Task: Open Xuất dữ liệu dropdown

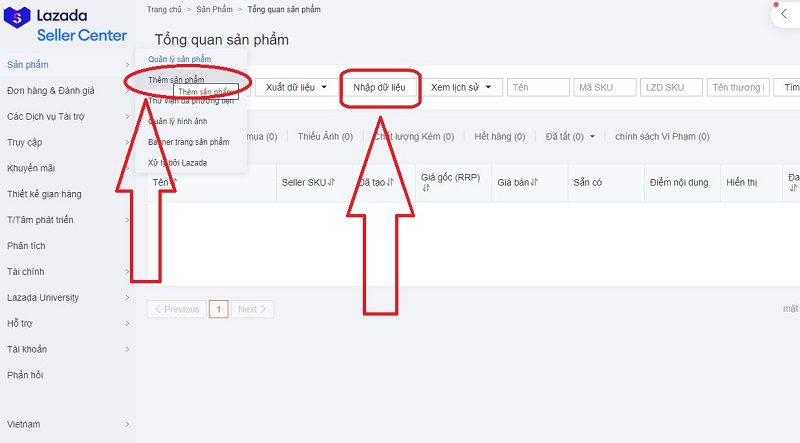Action: (296, 87)
